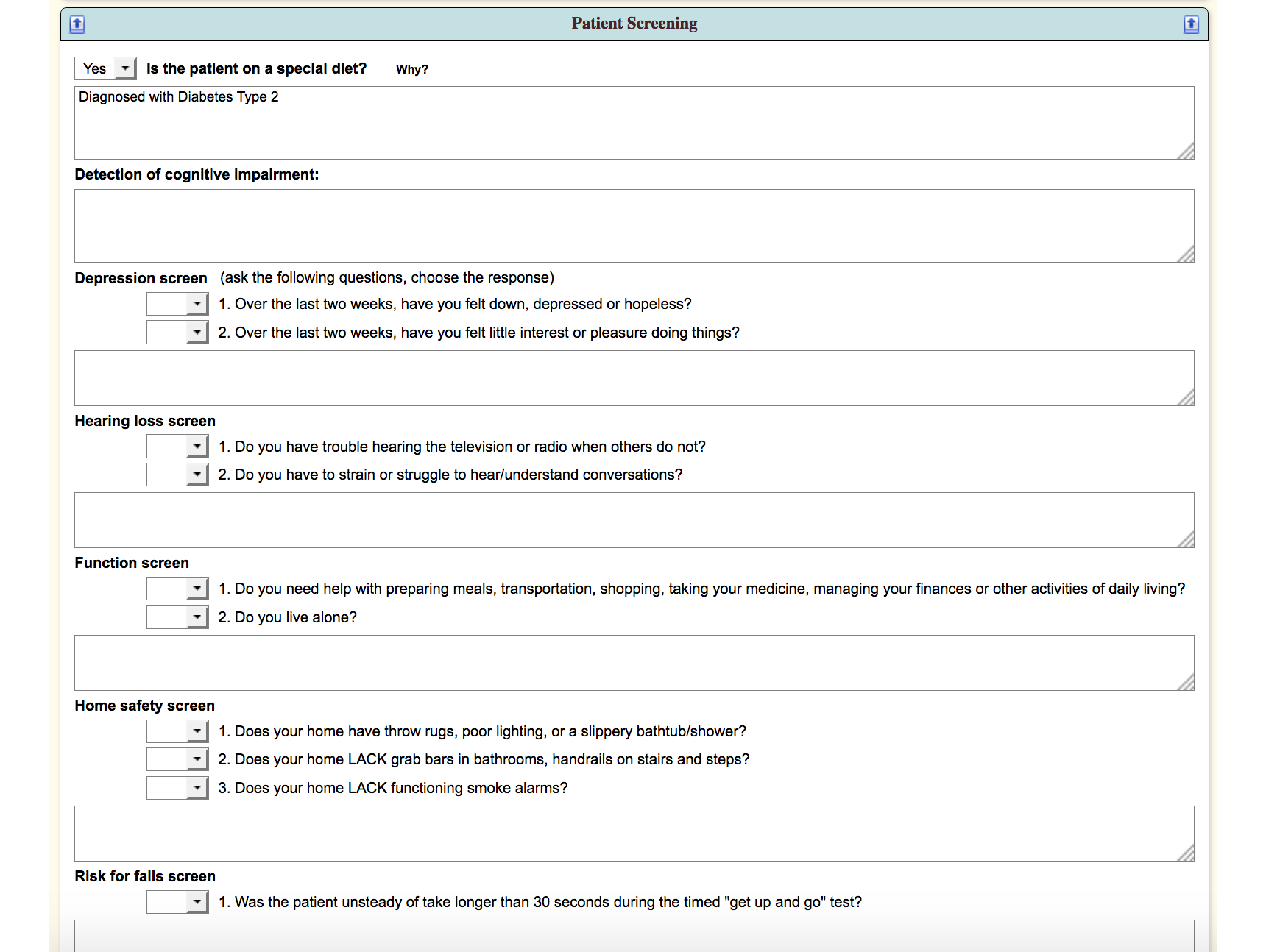Image resolution: width=1266 pixels, height=952 pixels.
Task: Open dropdown for help with preparing meals question
Action: coord(177,589)
